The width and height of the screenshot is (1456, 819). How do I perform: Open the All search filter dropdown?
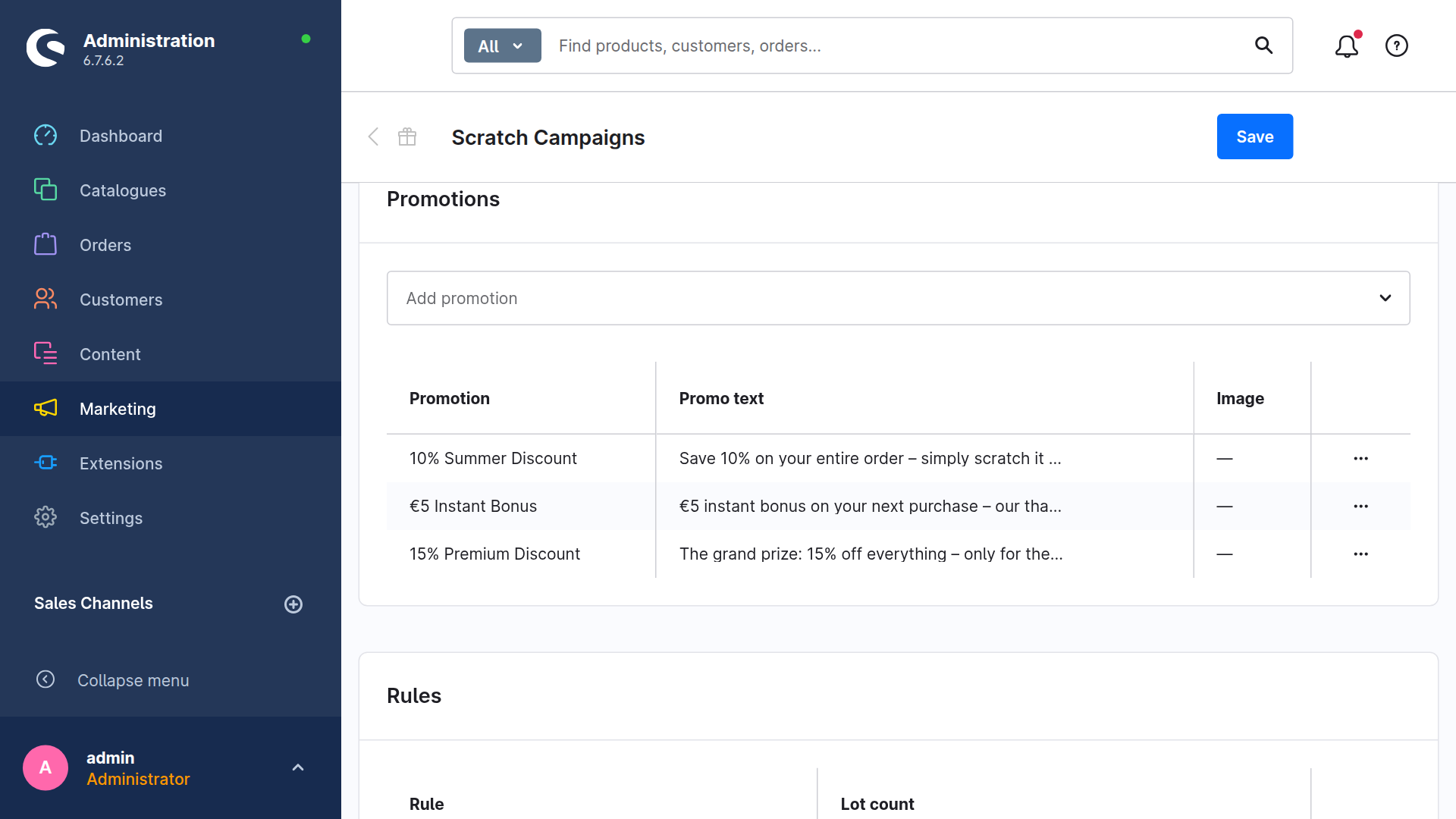click(502, 45)
